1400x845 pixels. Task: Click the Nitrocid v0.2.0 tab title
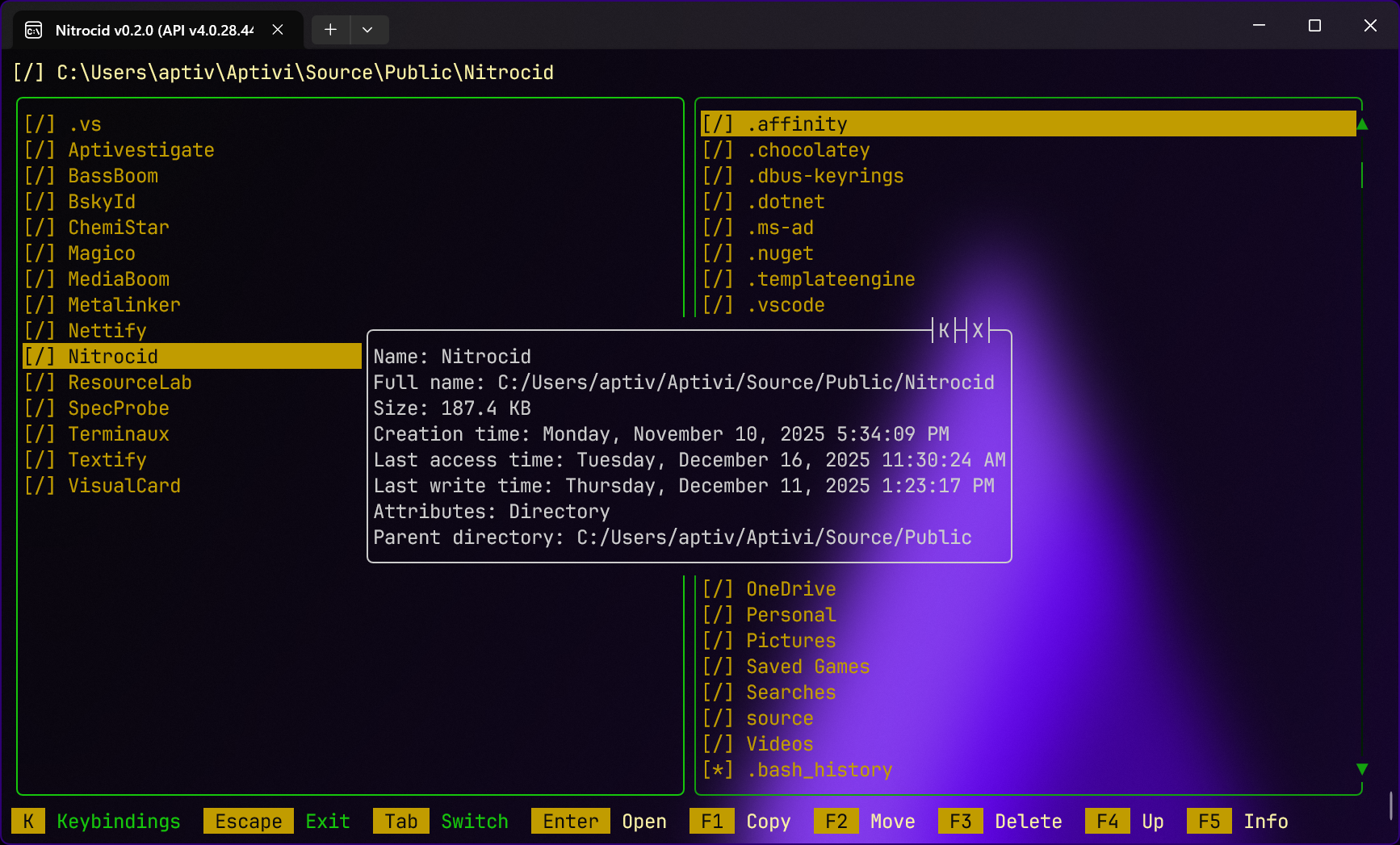click(x=153, y=31)
